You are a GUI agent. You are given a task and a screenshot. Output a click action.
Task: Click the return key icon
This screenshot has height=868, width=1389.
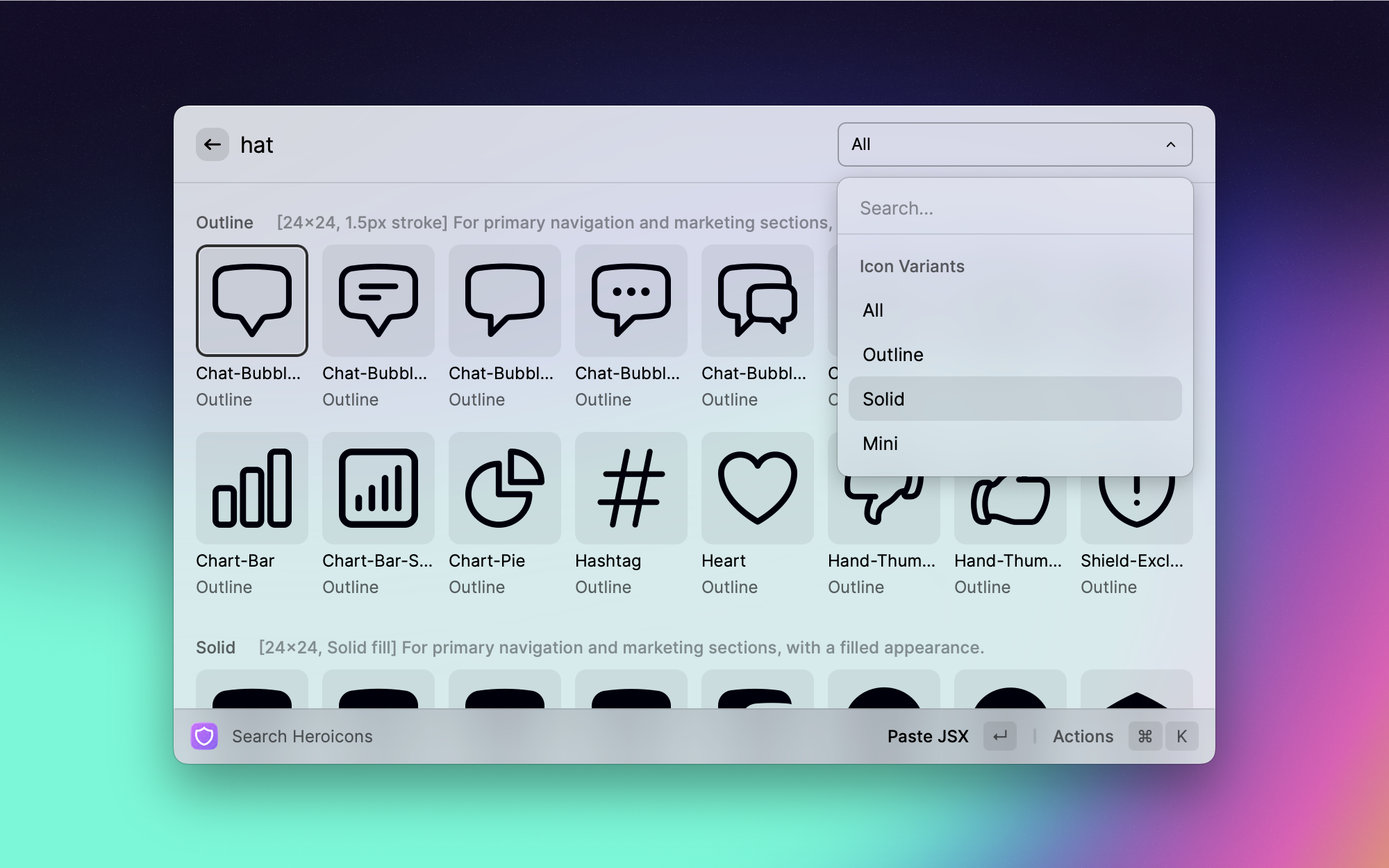point(1000,736)
